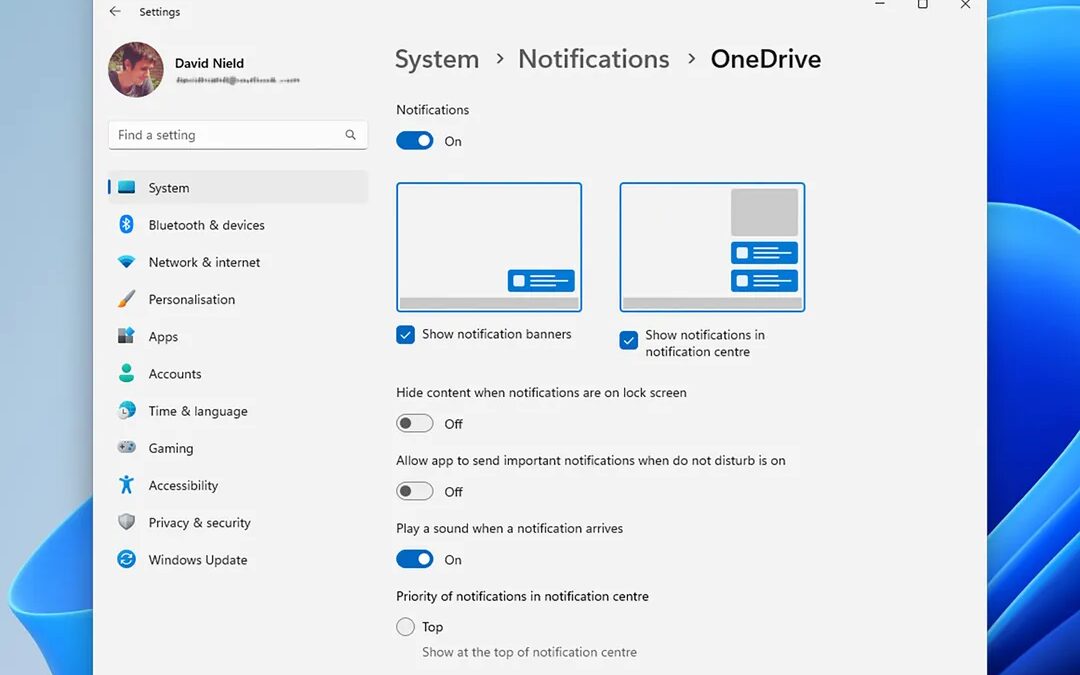
Task: Click the search magnifier icon
Action: point(351,135)
